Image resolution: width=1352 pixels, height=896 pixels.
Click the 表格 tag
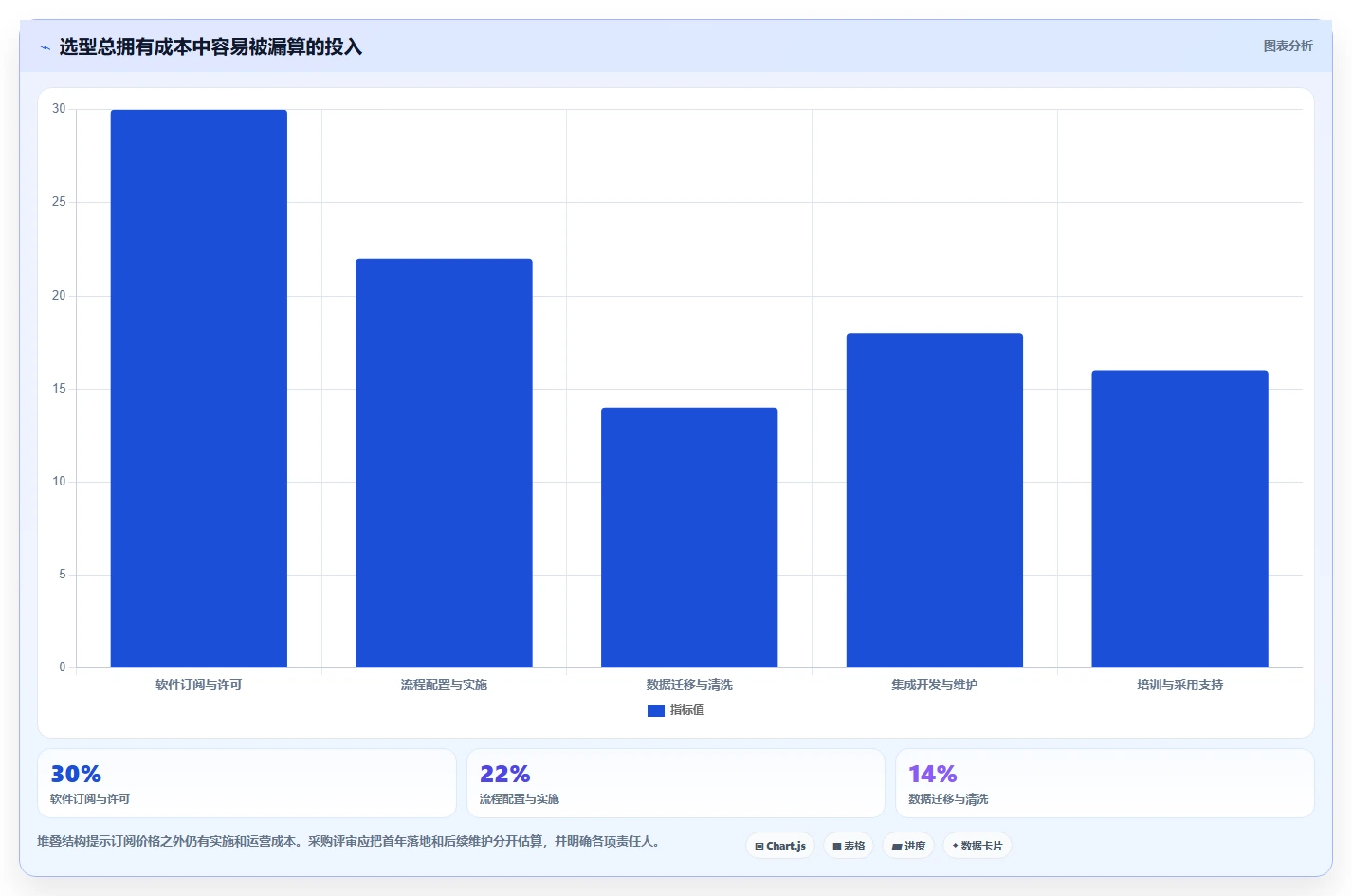click(x=849, y=846)
